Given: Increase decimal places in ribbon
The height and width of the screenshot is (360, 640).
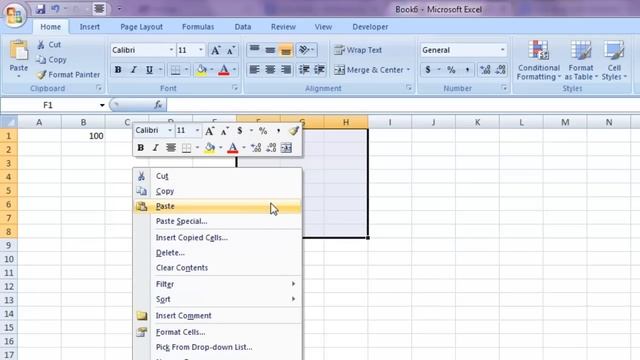Looking at the screenshot, I should tap(485, 70).
